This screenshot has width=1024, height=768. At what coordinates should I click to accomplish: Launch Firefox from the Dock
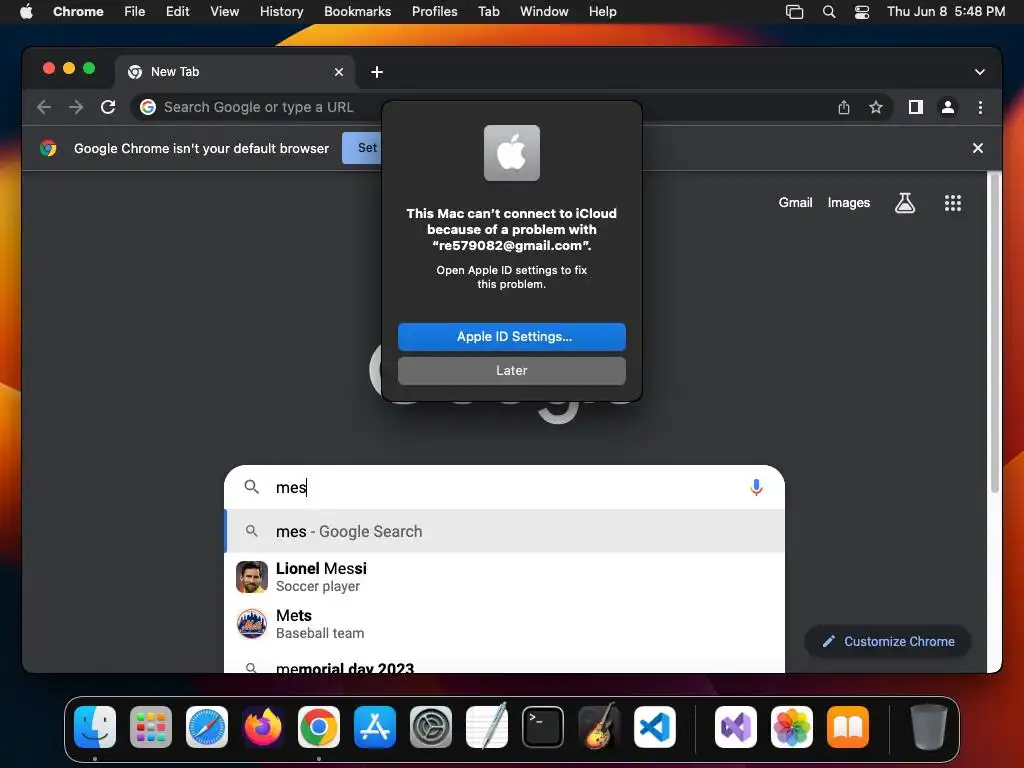(x=263, y=727)
